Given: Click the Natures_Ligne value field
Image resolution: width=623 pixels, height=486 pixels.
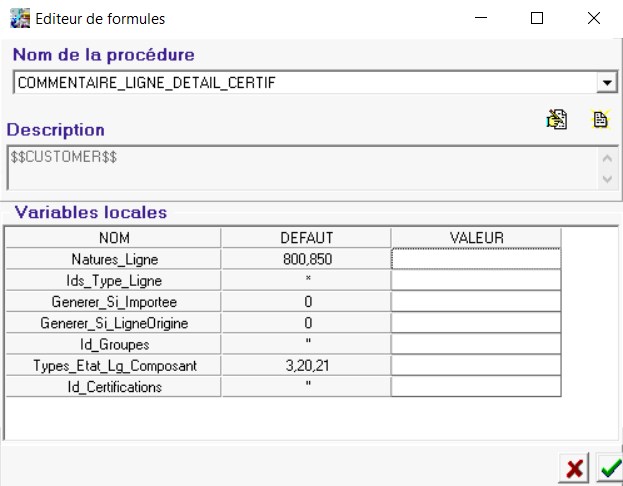Looking at the screenshot, I should click(475, 259).
